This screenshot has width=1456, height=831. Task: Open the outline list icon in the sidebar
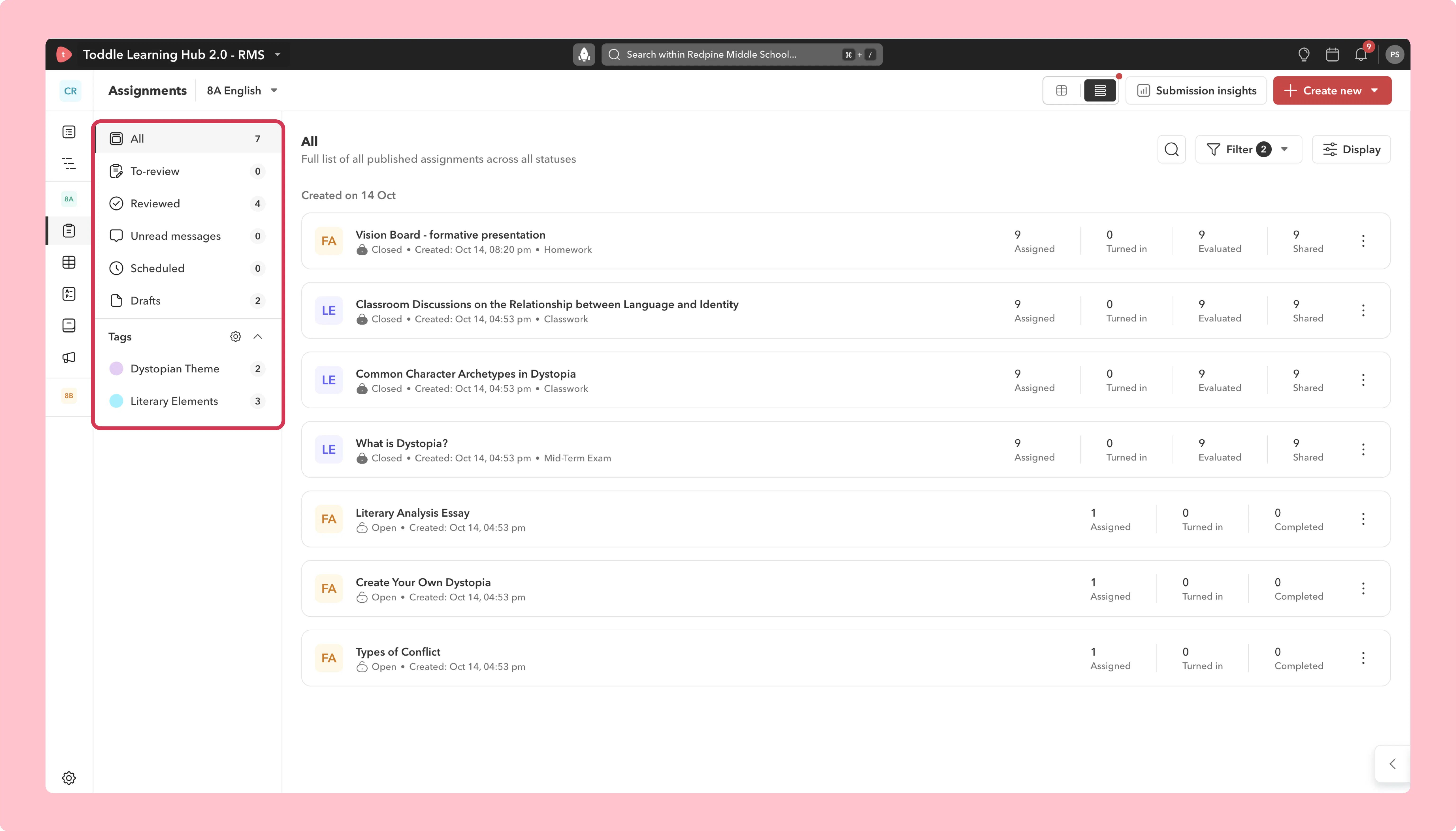coord(68,164)
